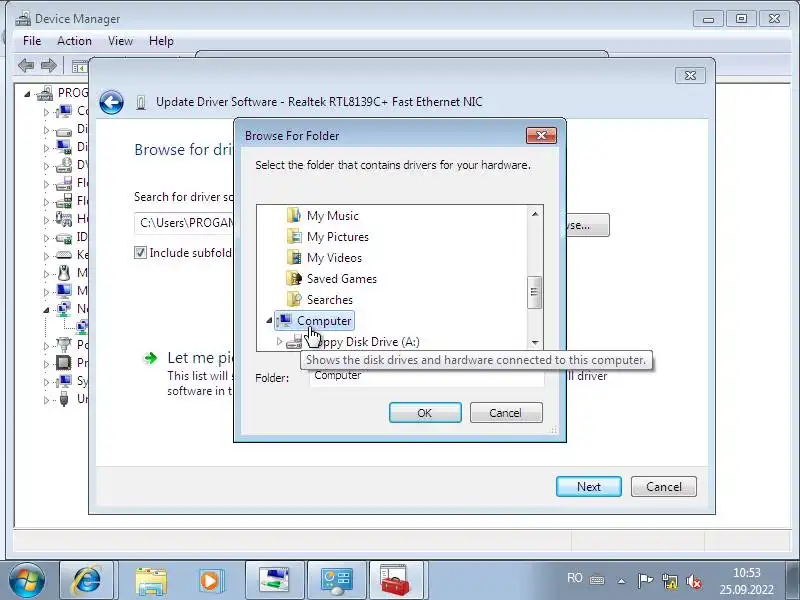Select the "My Music" folder label
800x600 pixels.
click(x=333, y=216)
